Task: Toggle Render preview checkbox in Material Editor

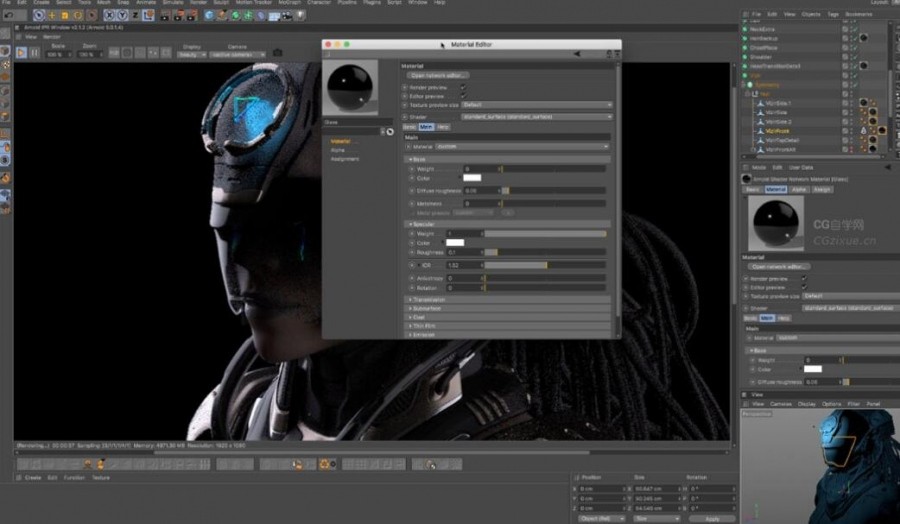Action: click(463, 87)
